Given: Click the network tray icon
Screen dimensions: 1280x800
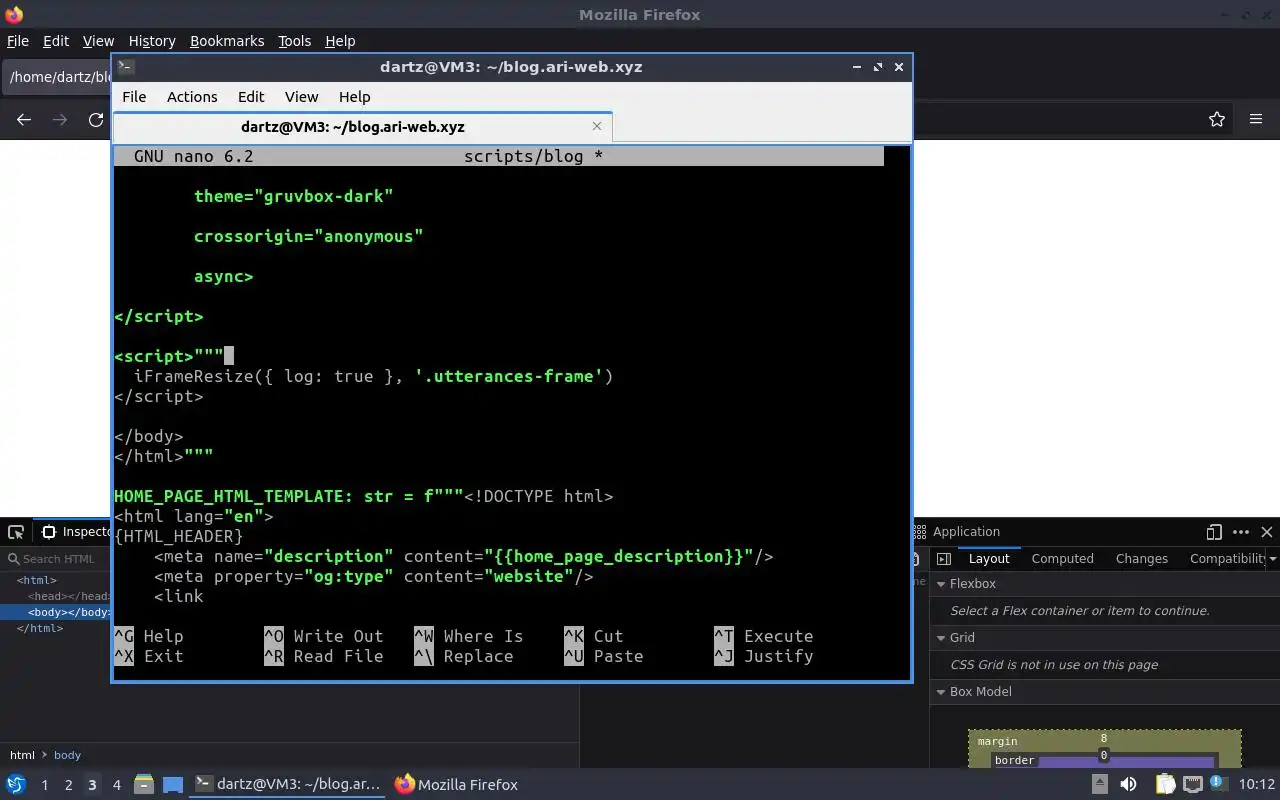Looking at the screenshot, I should (x=1194, y=784).
